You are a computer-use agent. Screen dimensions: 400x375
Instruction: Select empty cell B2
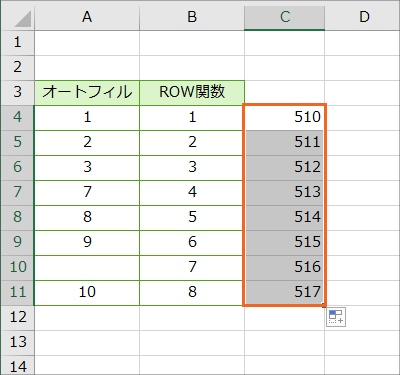coord(192,68)
